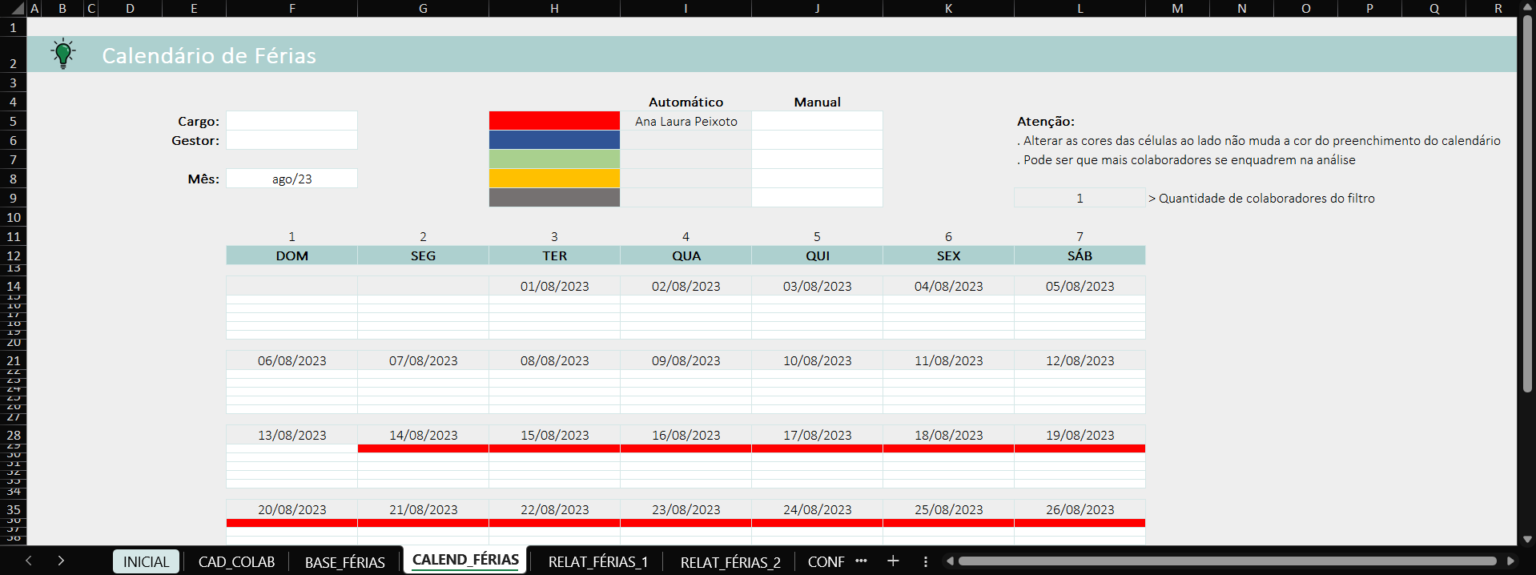Click horizontal scrollbar left arrow
1536x575 pixels.
coord(949,561)
